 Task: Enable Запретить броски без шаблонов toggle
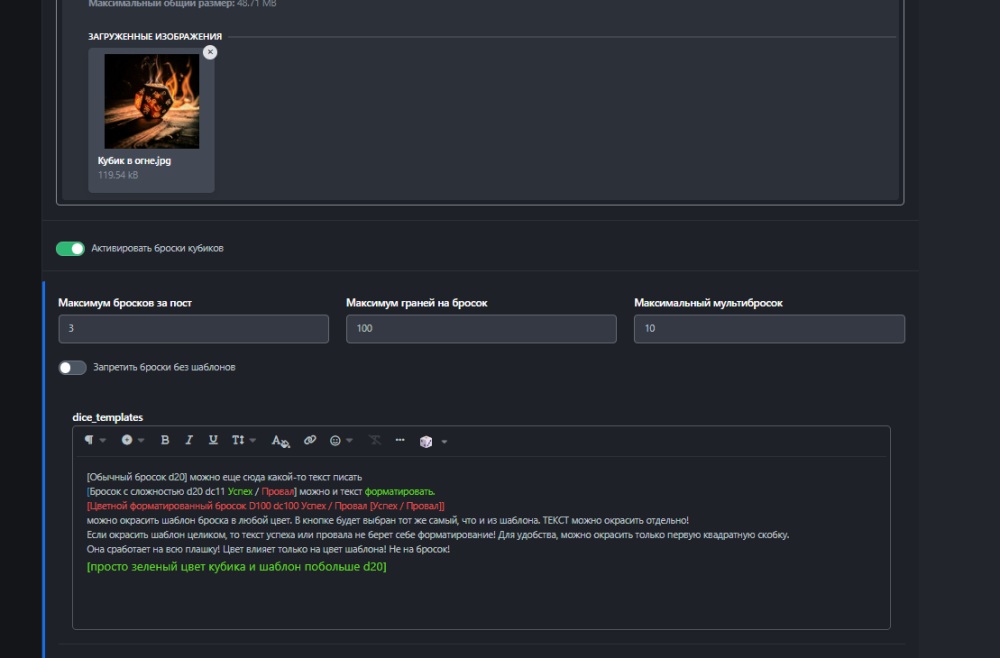point(72,367)
